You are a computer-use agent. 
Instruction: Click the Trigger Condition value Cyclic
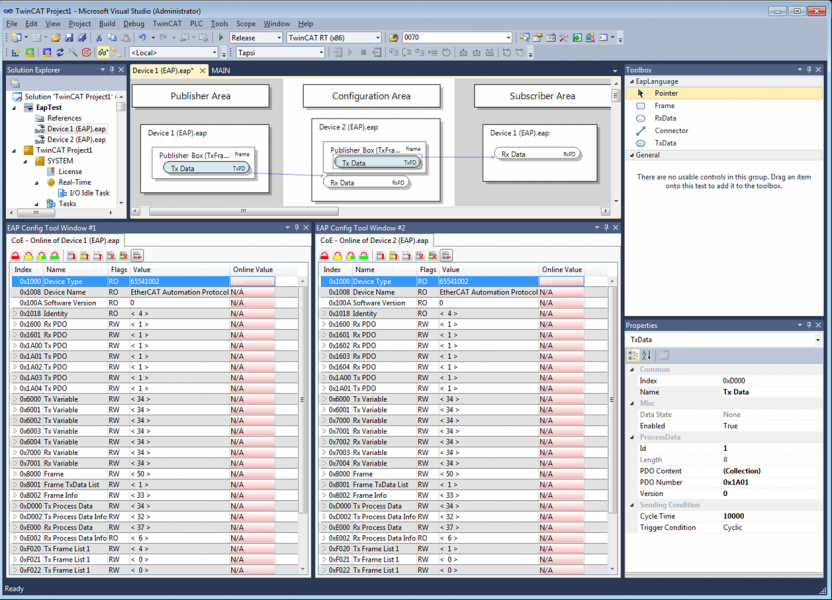732,527
